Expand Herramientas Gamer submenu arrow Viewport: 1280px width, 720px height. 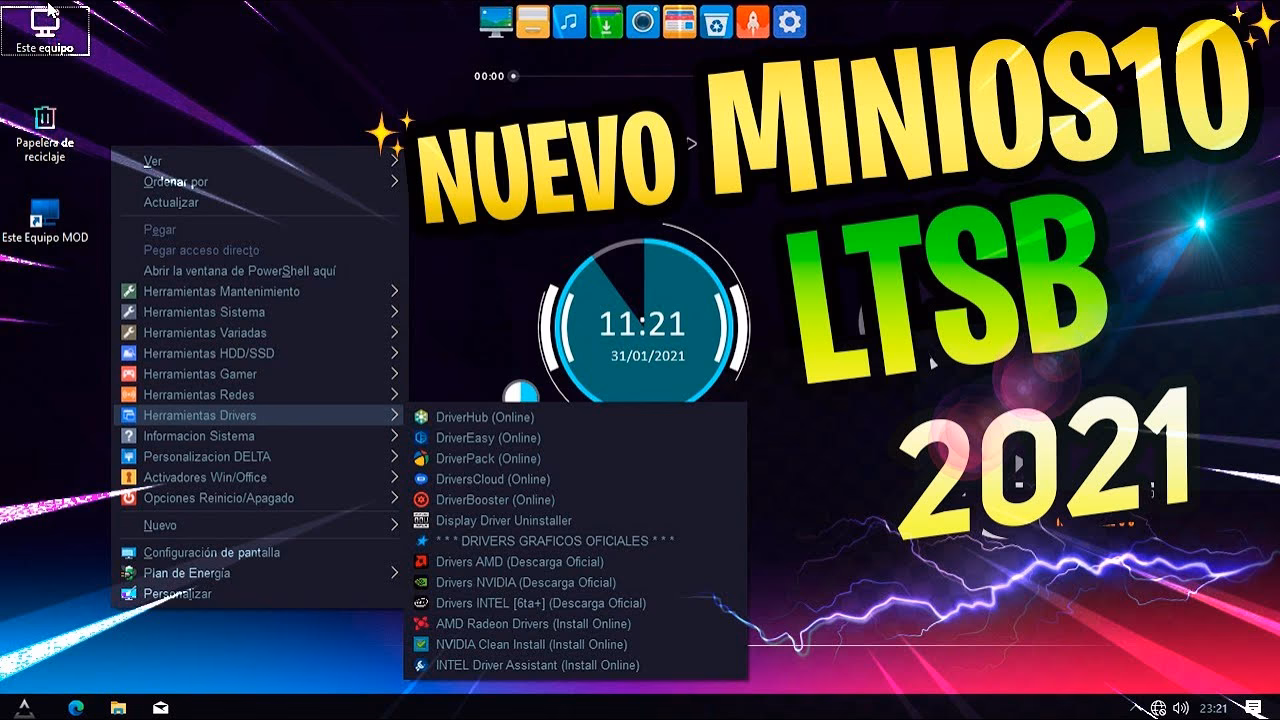pos(395,374)
